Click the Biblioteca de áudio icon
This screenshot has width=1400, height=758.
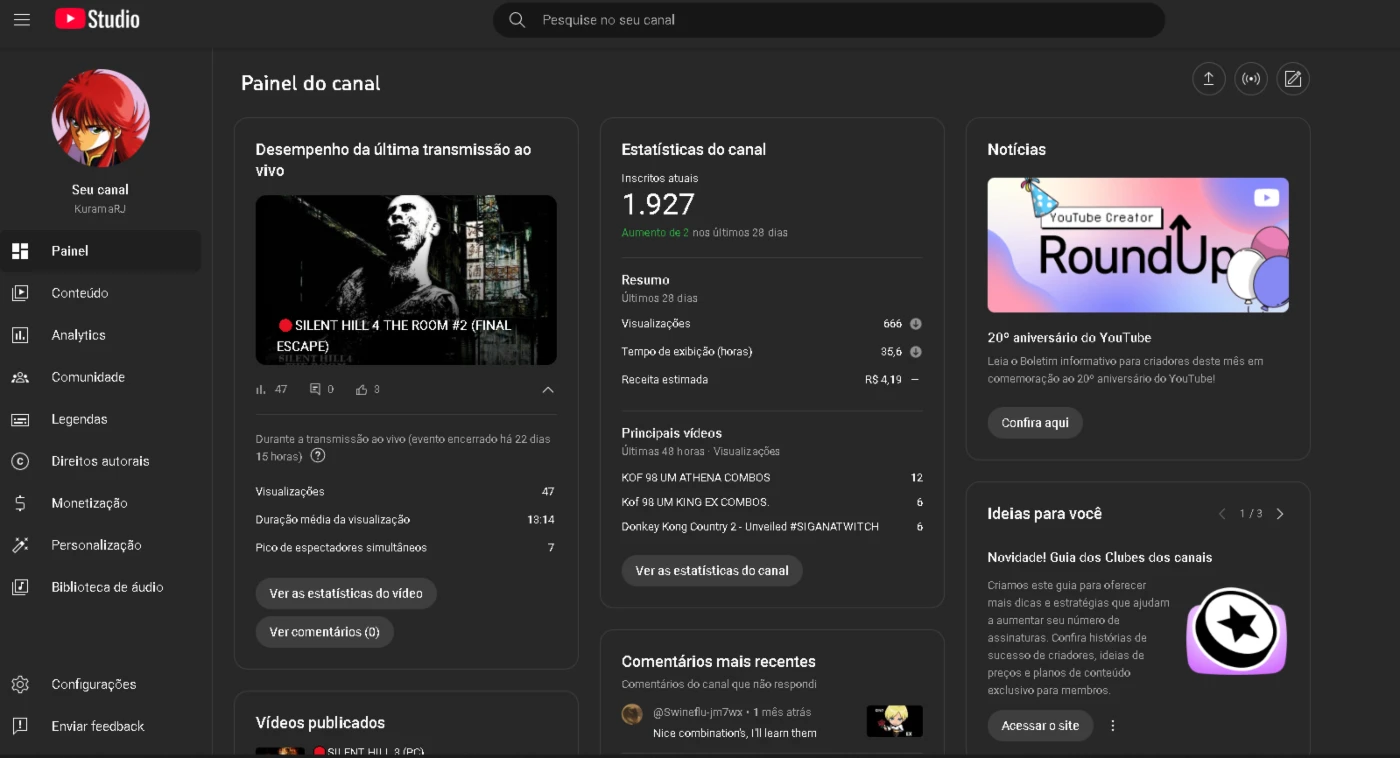[20, 587]
